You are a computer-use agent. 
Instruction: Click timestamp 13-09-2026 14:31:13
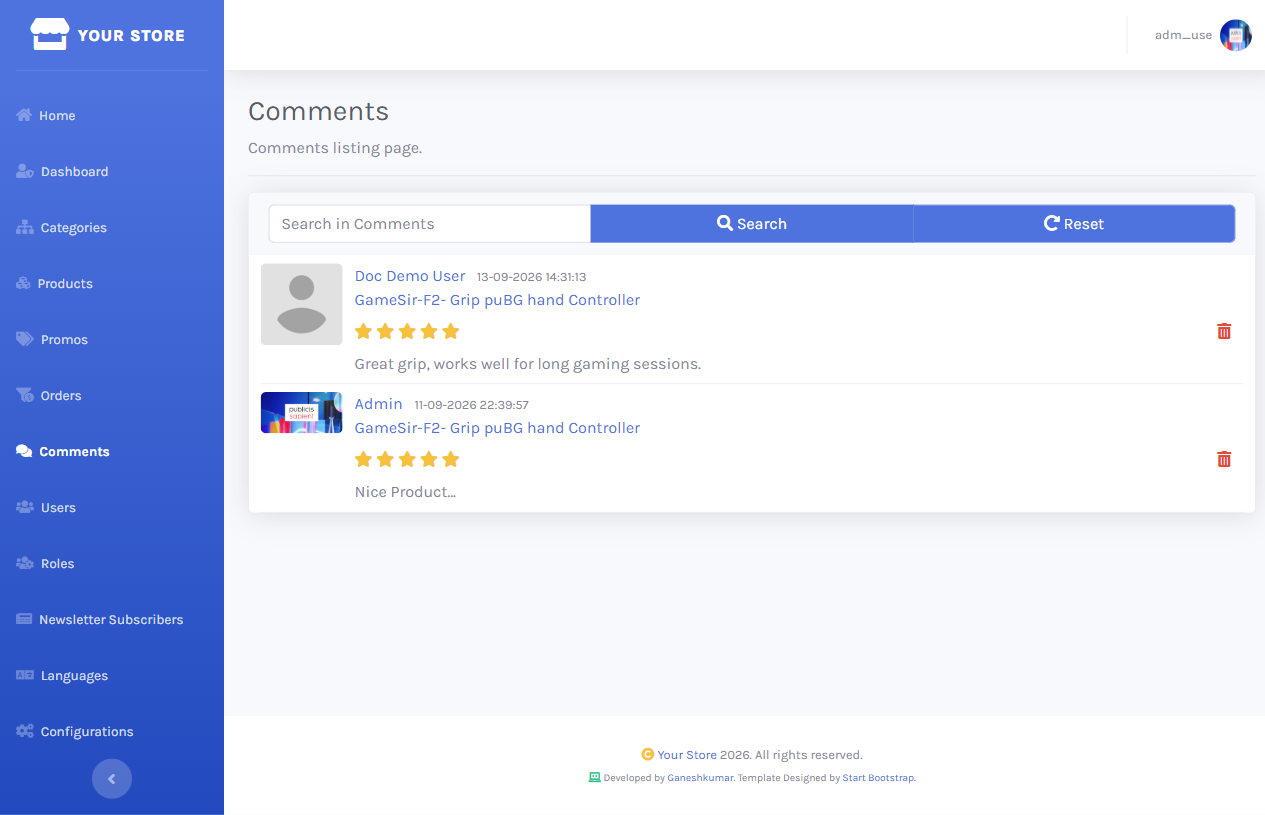531,277
